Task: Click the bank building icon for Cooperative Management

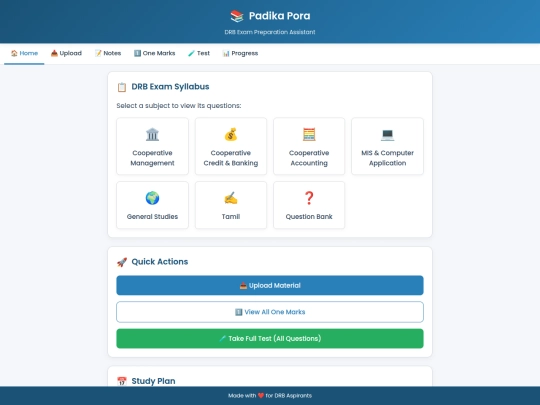Action: pos(152,135)
